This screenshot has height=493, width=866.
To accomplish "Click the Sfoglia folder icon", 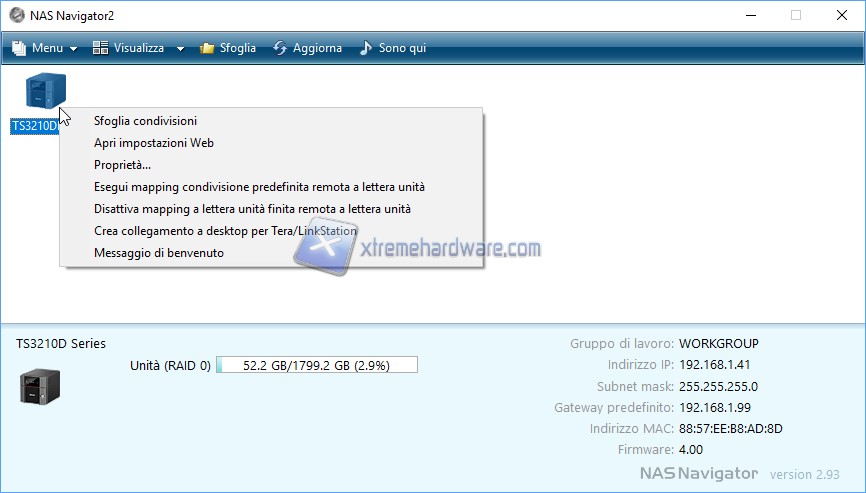I will (207, 48).
